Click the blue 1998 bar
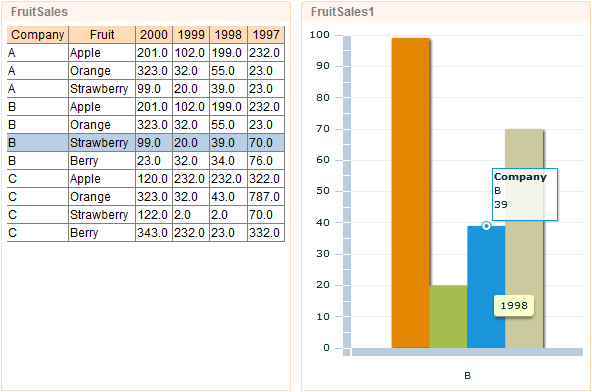592x392 pixels. 486,287
